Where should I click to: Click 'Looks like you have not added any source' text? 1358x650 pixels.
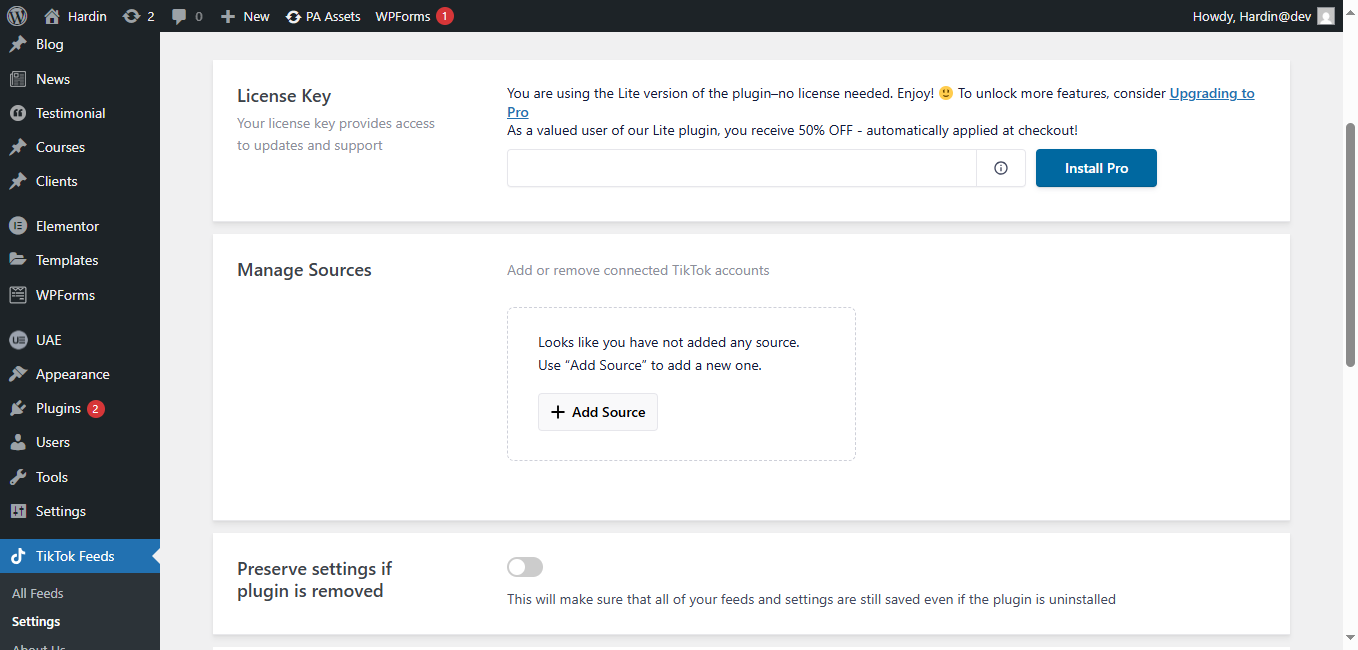point(668,342)
